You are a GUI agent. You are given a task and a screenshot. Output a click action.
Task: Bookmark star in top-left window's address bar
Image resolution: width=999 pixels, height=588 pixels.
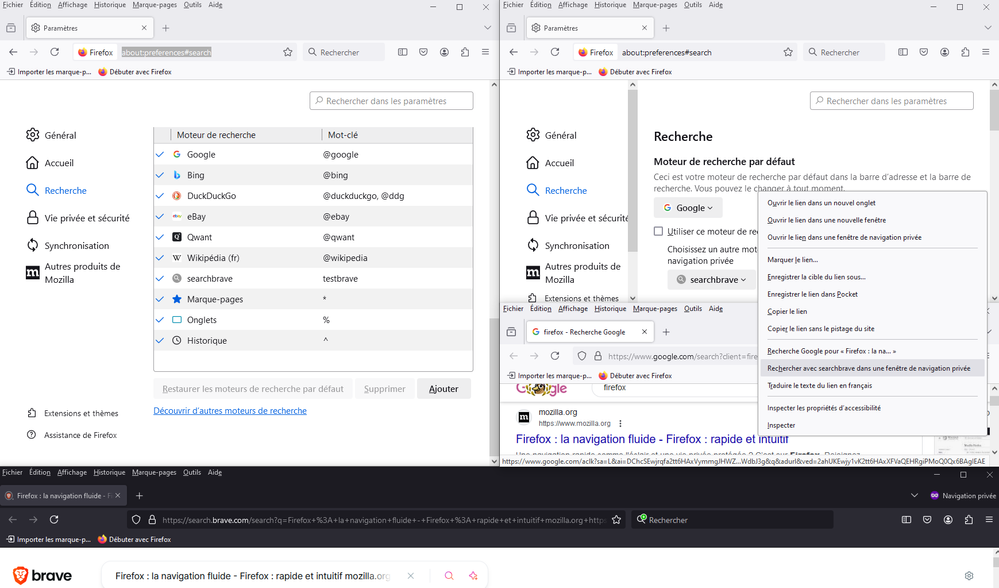(288, 52)
